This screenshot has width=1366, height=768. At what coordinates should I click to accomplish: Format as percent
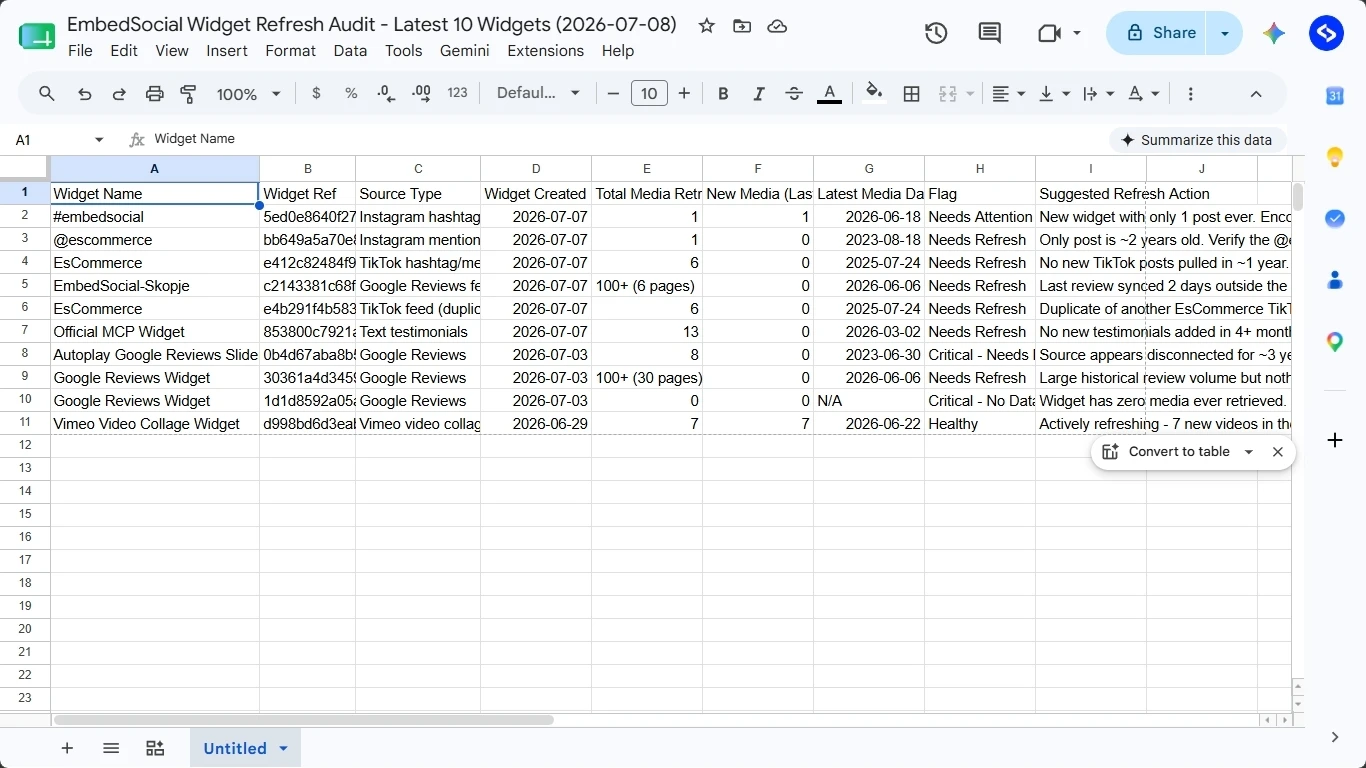(x=351, y=93)
